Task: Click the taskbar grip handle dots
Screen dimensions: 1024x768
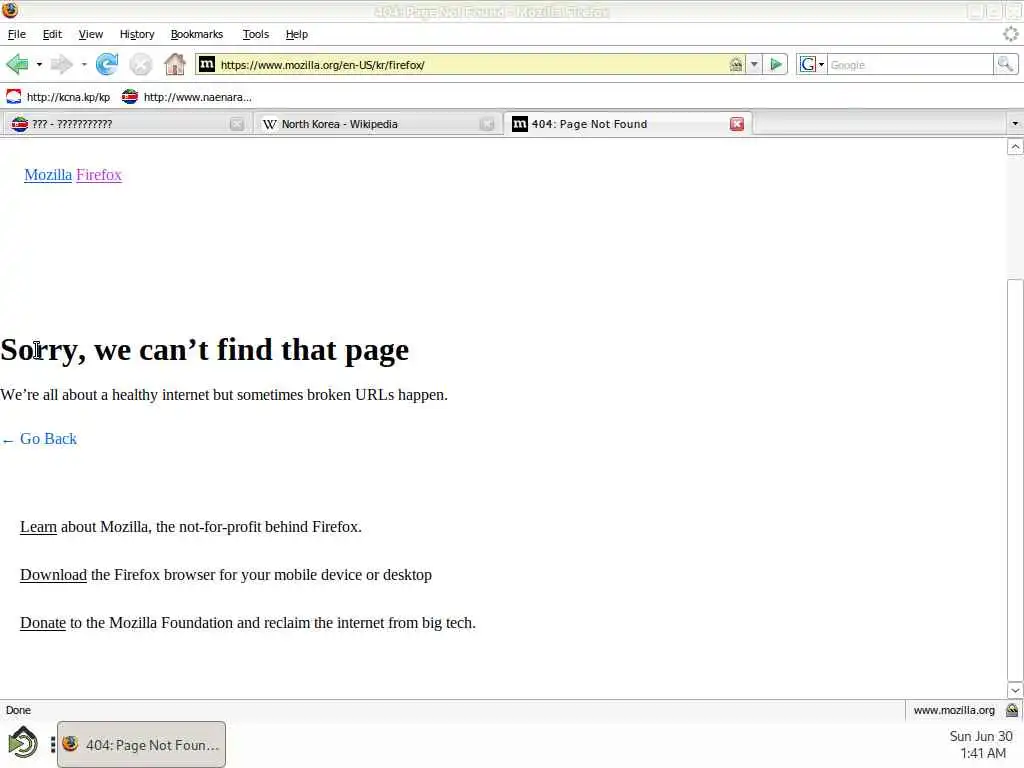Action: coord(52,744)
